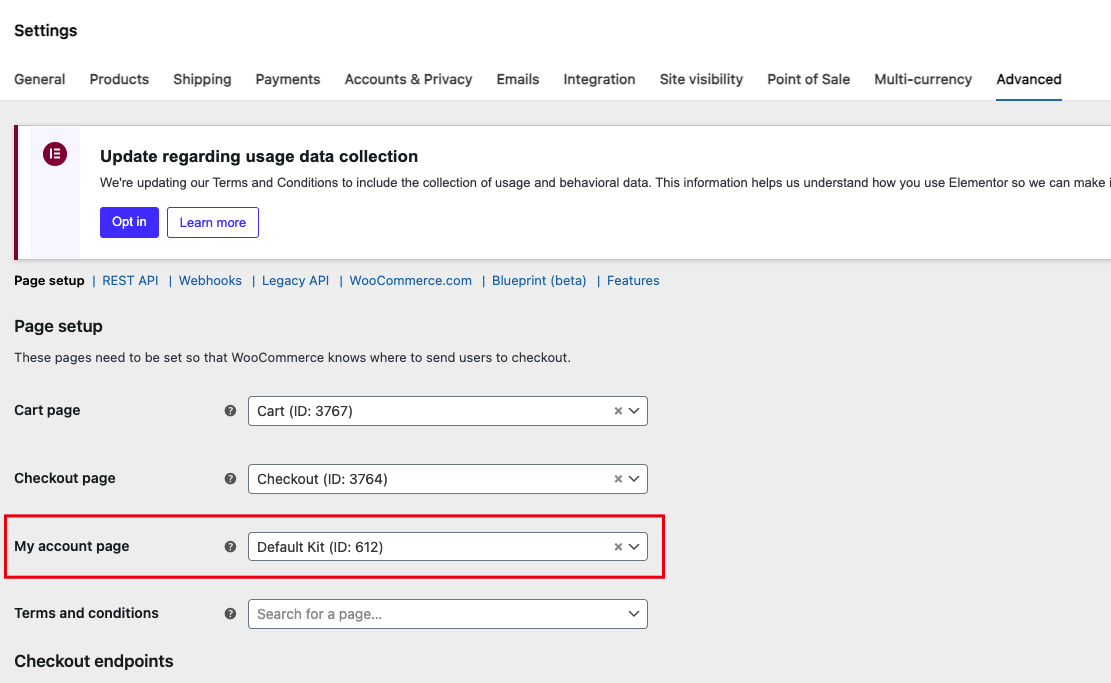Select the Page setup subsection
This screenshot has height=683, width=1111.
[49, 281]
